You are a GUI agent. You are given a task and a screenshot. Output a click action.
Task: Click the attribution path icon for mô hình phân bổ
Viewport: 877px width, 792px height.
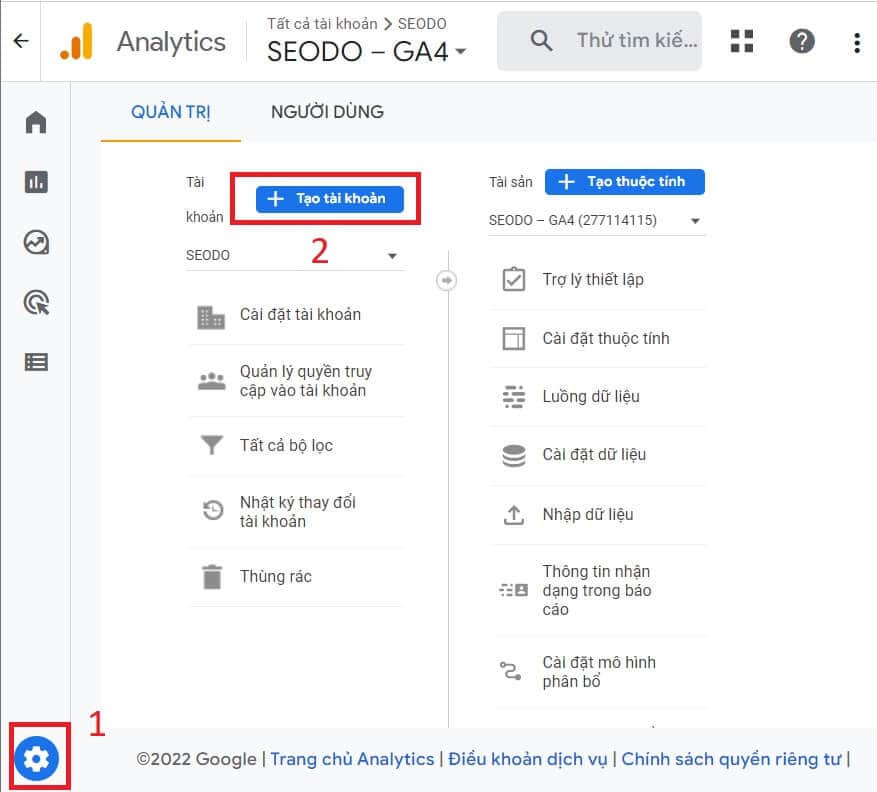(510, 671)
